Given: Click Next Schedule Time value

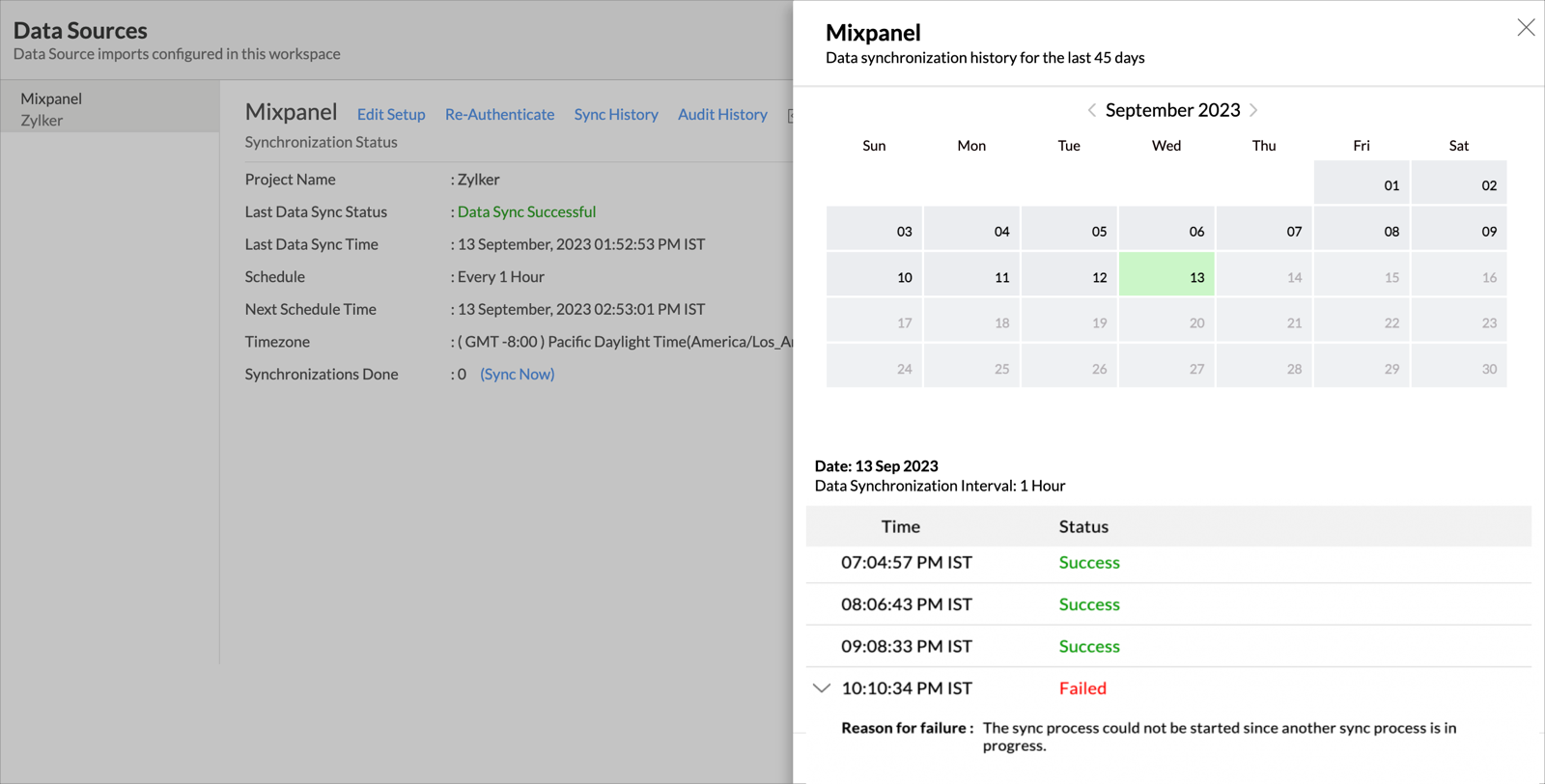Looking at the screenshot, I should click(x=580, y=309).
